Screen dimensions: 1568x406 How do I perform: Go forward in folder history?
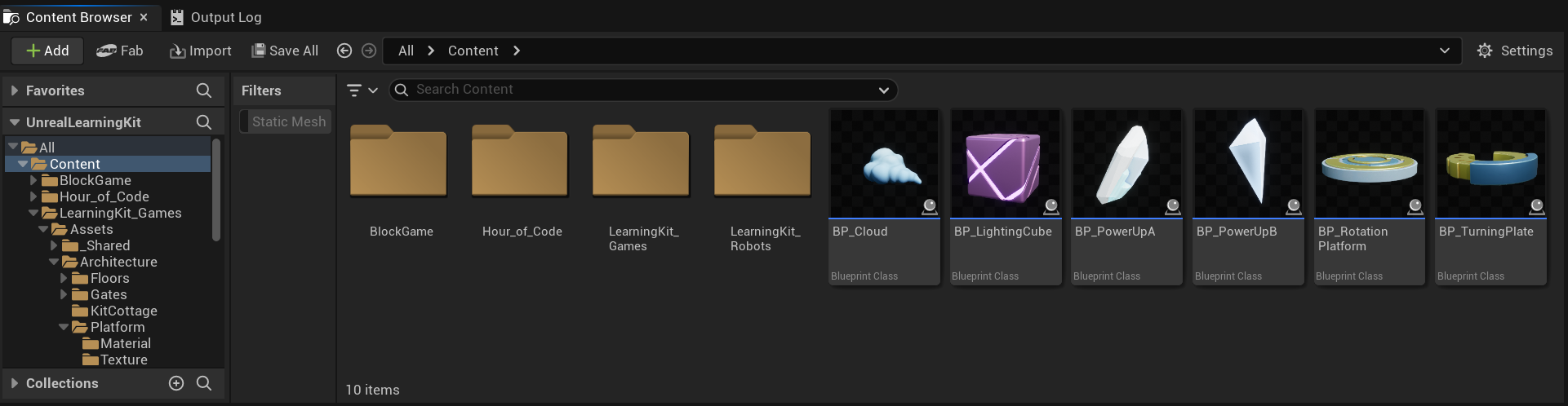pyautogui.click(x=369, y=51)
